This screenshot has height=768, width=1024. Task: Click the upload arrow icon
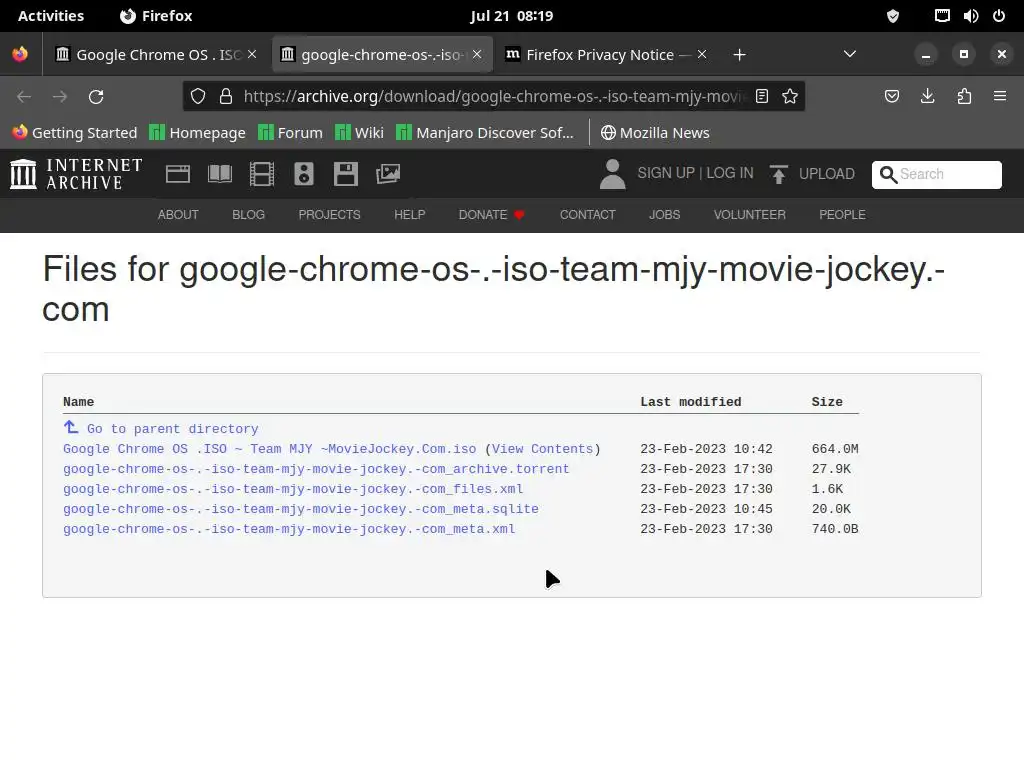click(778, 174)
